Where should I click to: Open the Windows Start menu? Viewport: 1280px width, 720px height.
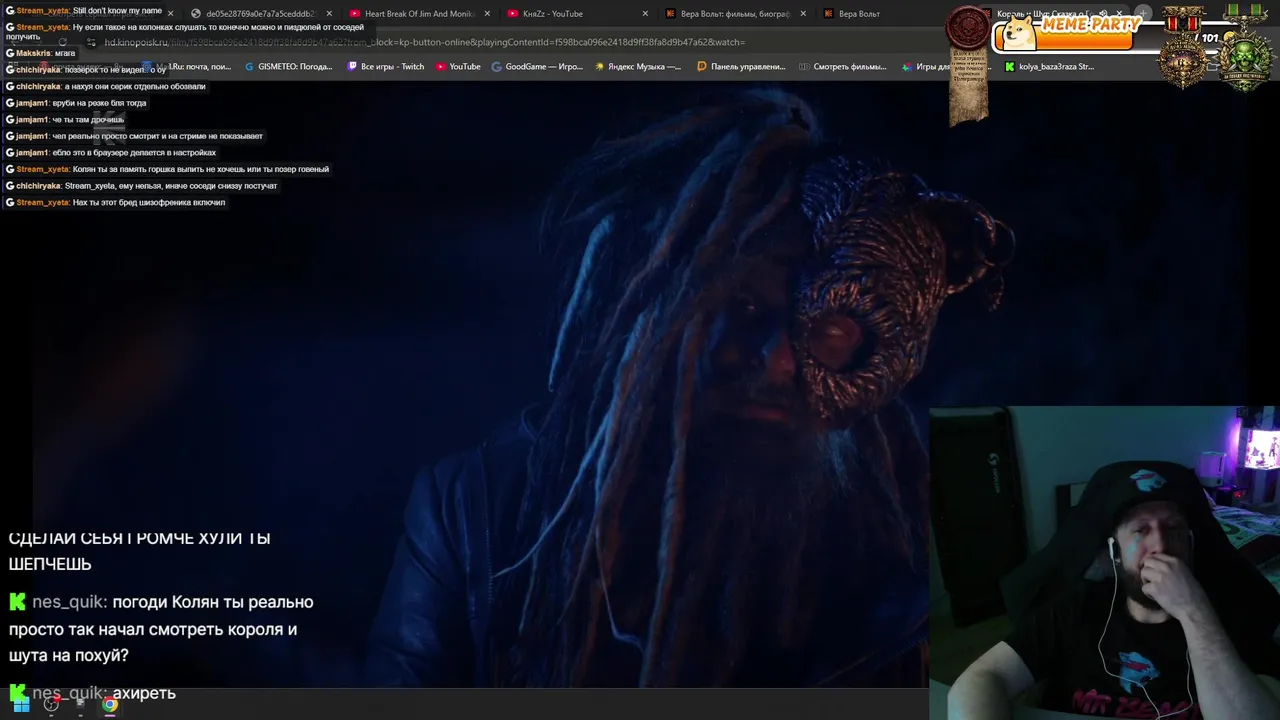click(21, 705)
